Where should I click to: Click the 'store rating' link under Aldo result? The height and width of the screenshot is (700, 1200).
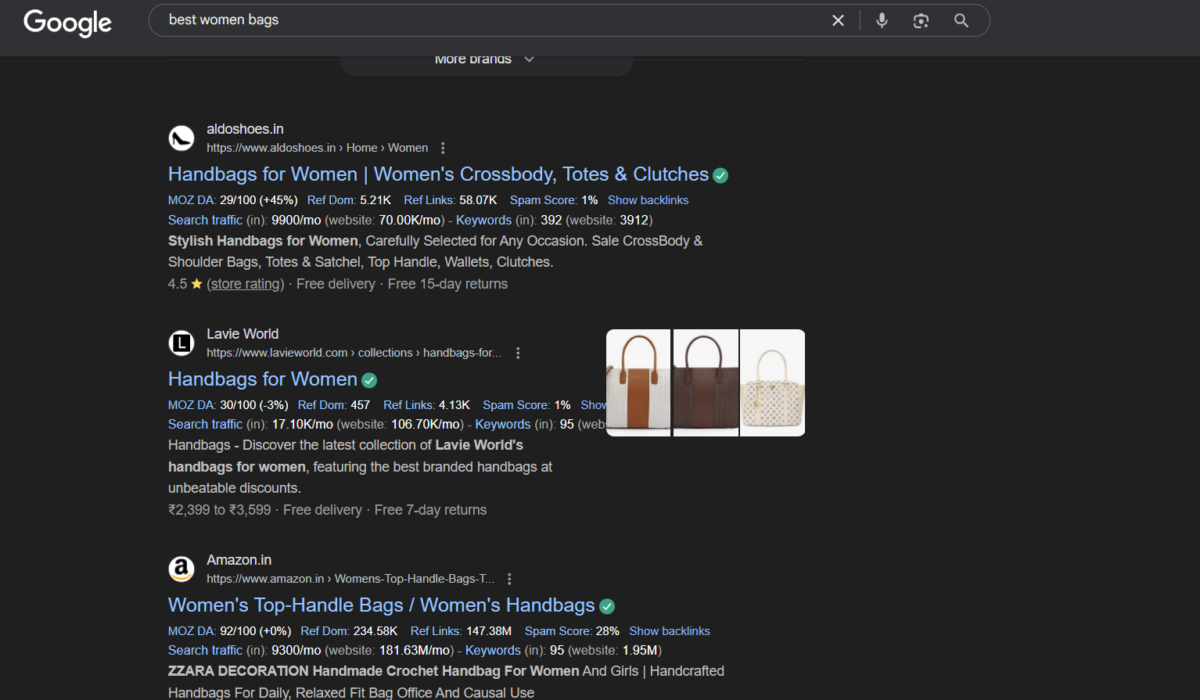(246, 284)
